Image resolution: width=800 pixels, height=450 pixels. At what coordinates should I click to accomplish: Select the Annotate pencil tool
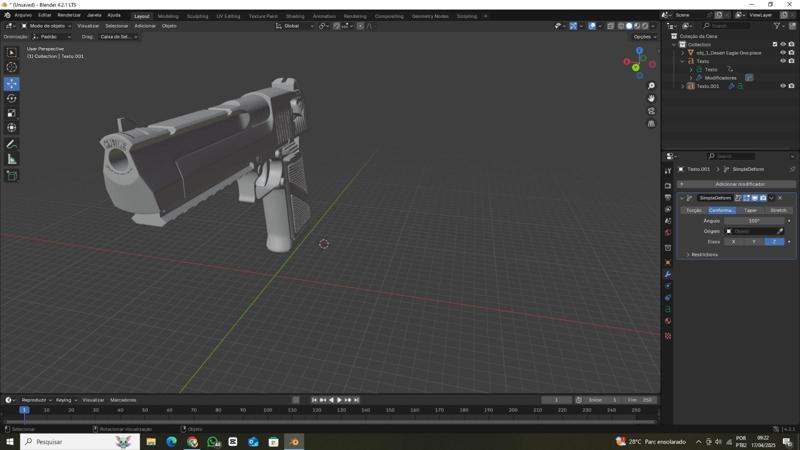12,144
